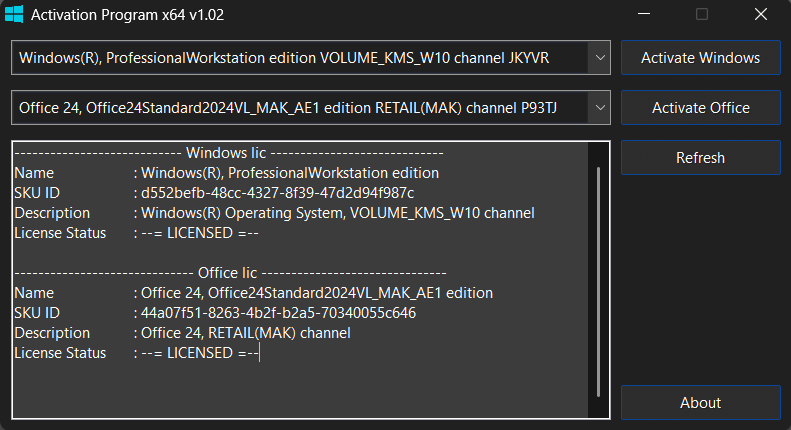Open the Office24Standard2024VL combo box
Viewport: 791px width, 430px height.
tap(298, 107)
